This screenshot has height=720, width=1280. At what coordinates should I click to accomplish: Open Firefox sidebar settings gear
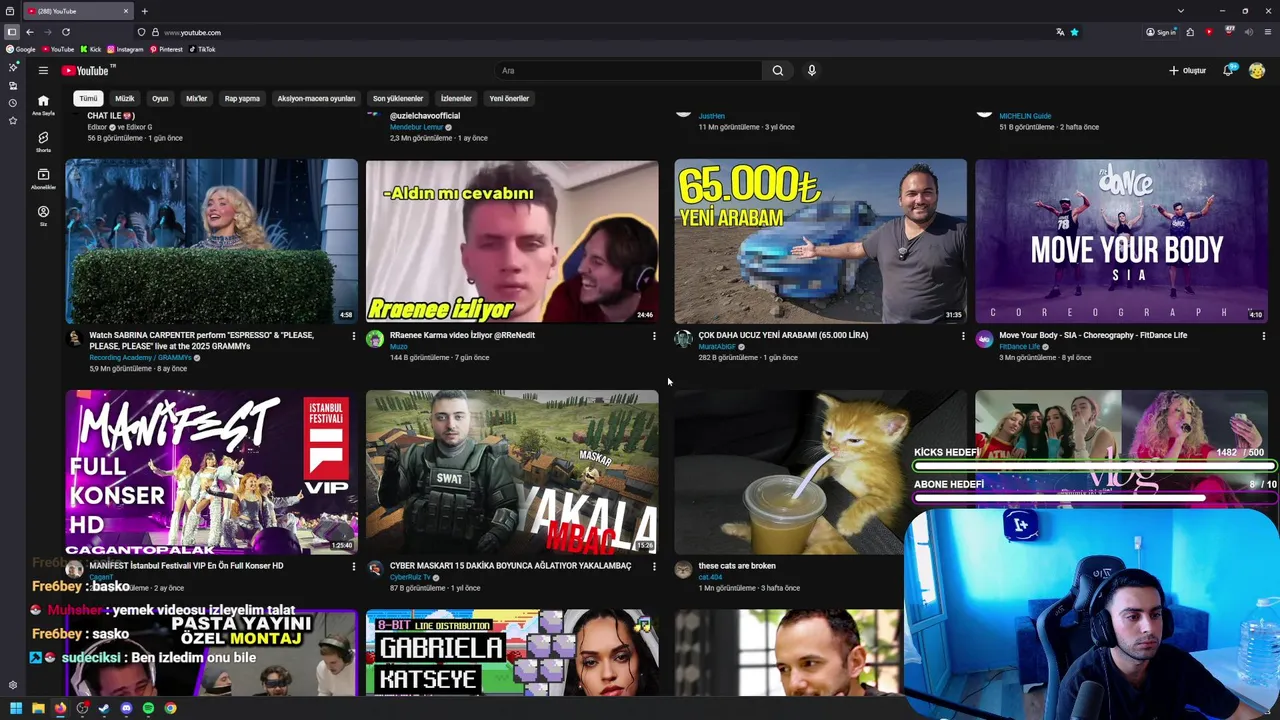click(12, 685)
